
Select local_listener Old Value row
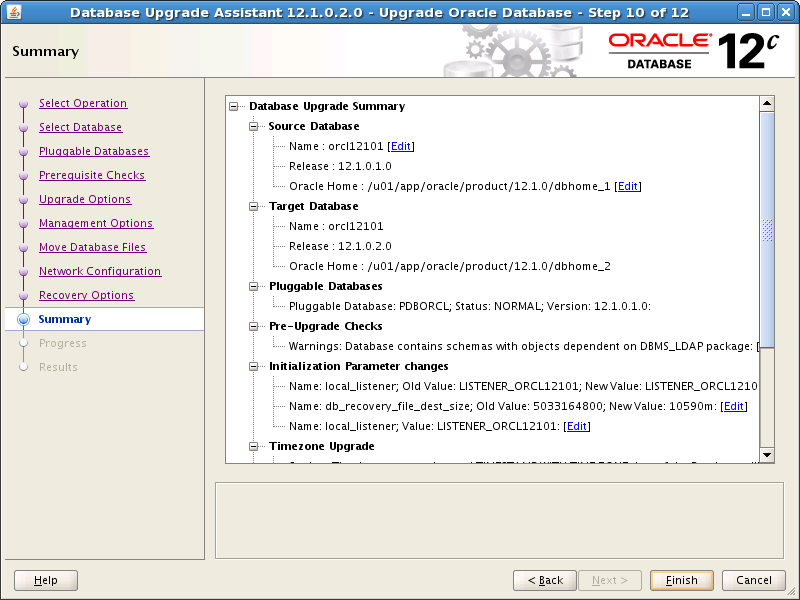523,386
